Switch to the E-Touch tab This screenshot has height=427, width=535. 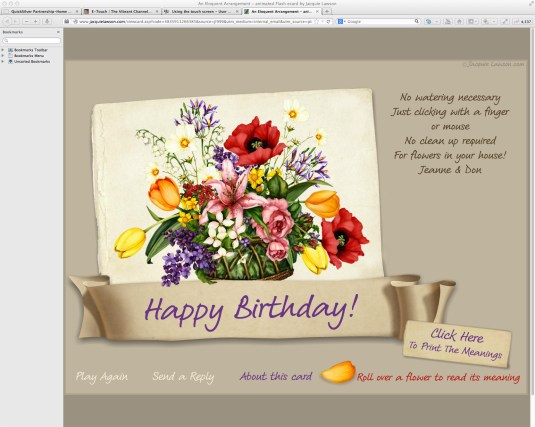[121, 11]
